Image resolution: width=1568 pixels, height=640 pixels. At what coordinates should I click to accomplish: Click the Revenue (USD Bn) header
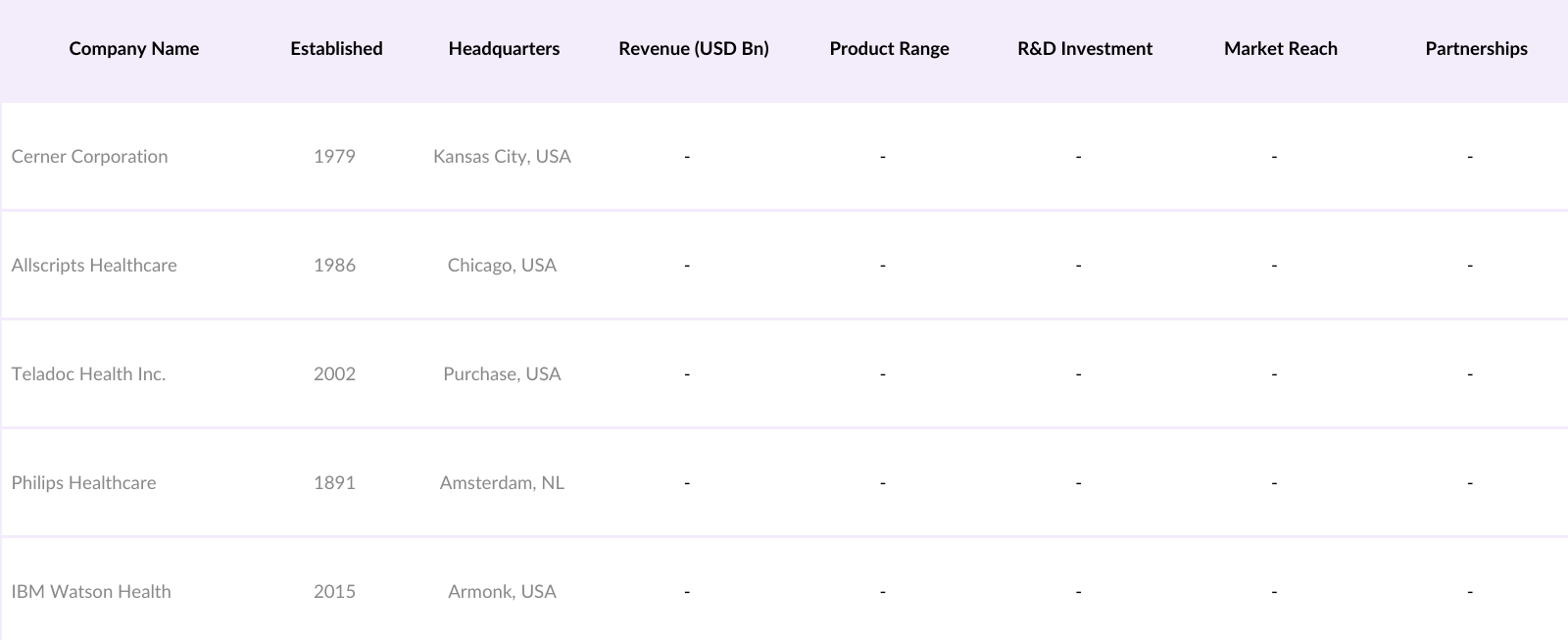(x=693, y=49)
